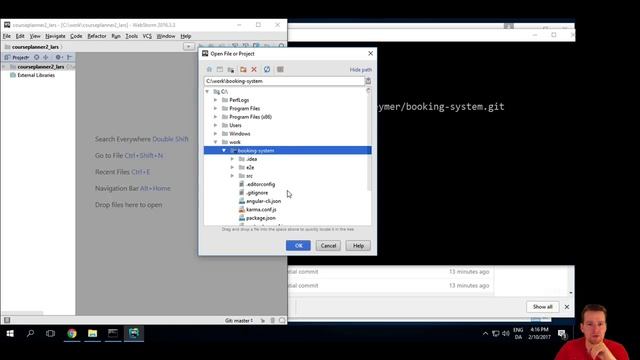Click taskbar search icon
Screen dimensions: 640x360
31,333
